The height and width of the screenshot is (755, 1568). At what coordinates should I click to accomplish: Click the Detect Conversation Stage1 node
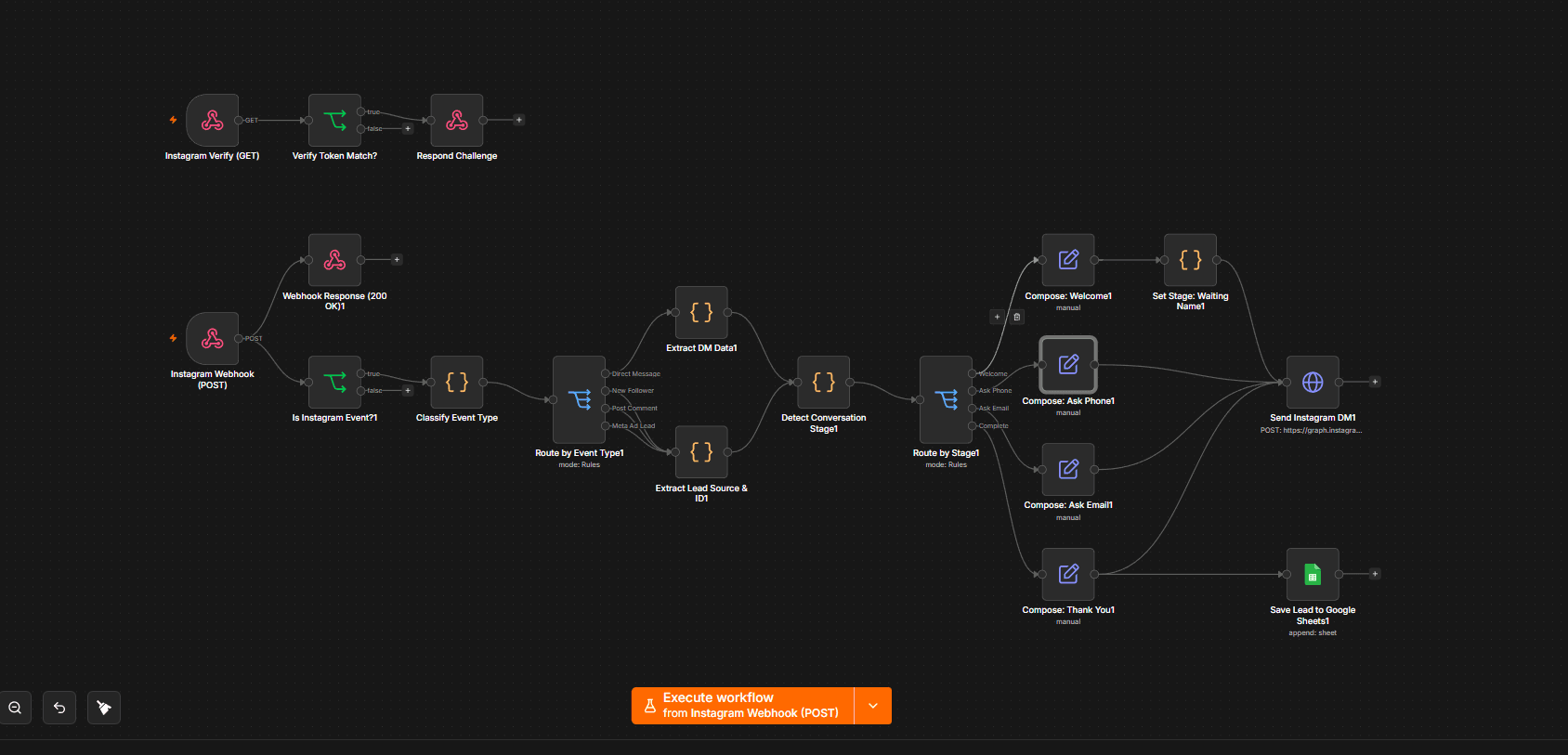click(824, 382)
